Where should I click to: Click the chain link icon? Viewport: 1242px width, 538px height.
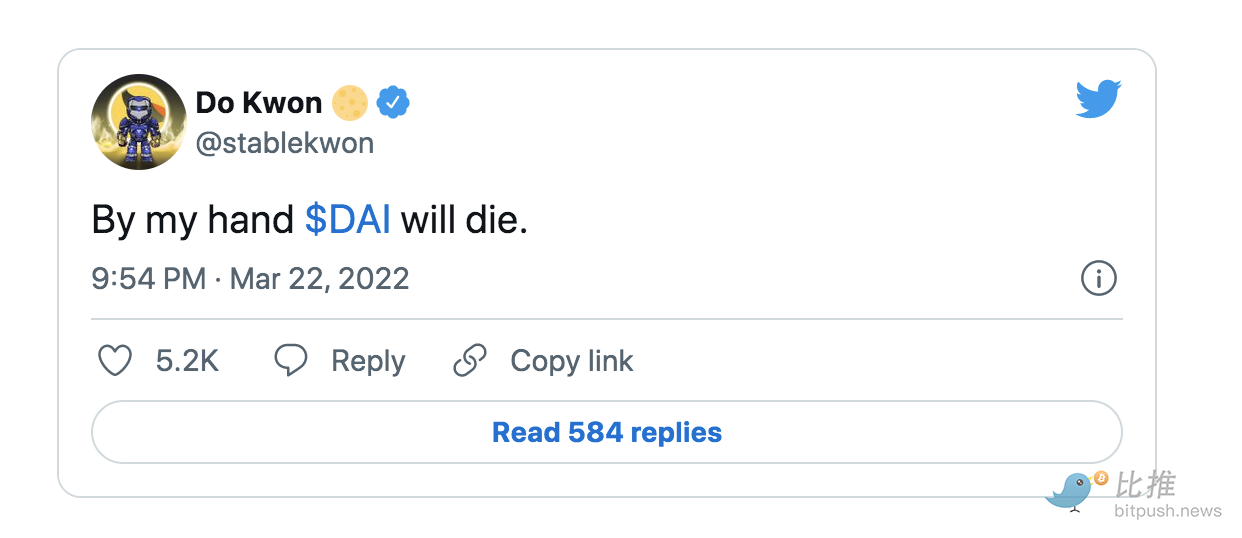(x=470, y=361)
